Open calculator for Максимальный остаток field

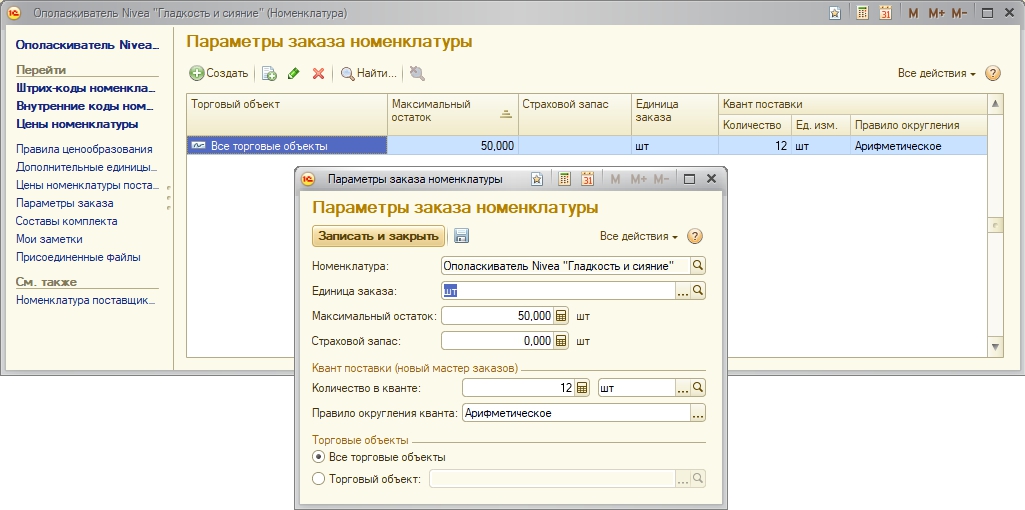point(561,316)
